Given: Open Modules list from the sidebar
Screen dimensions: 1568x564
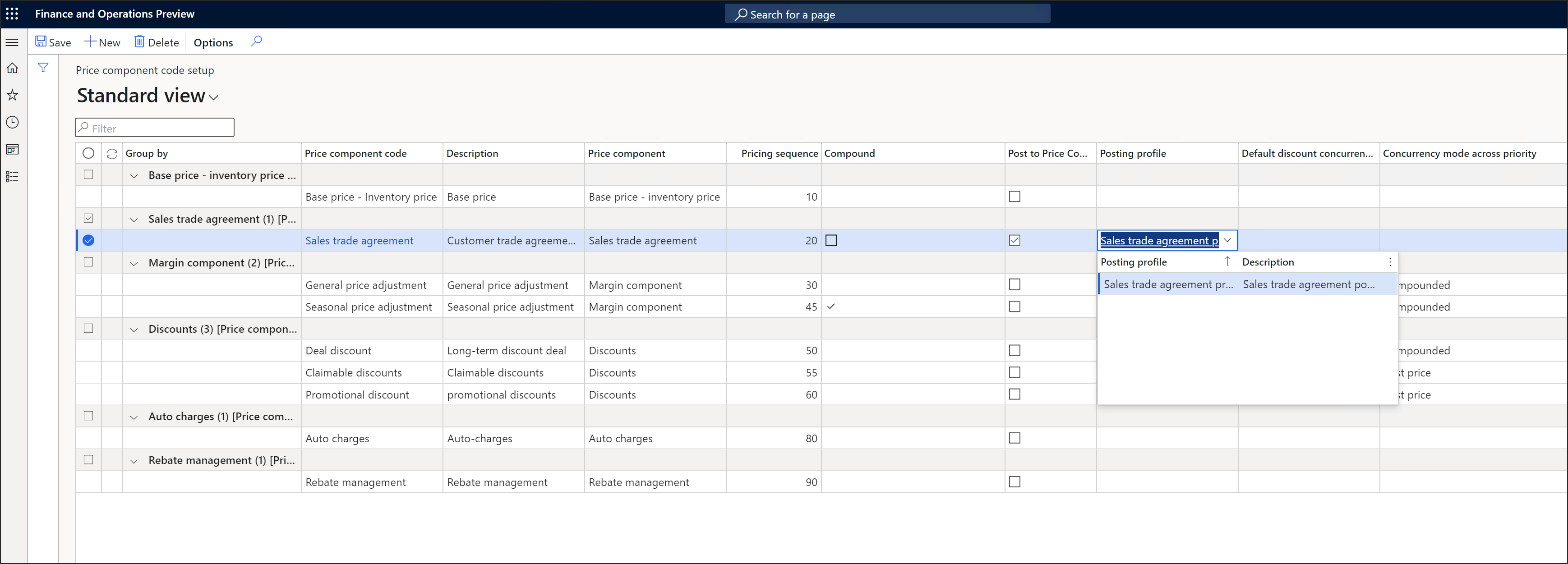Looking at the screenshot, I should click(x=12, y=176).
